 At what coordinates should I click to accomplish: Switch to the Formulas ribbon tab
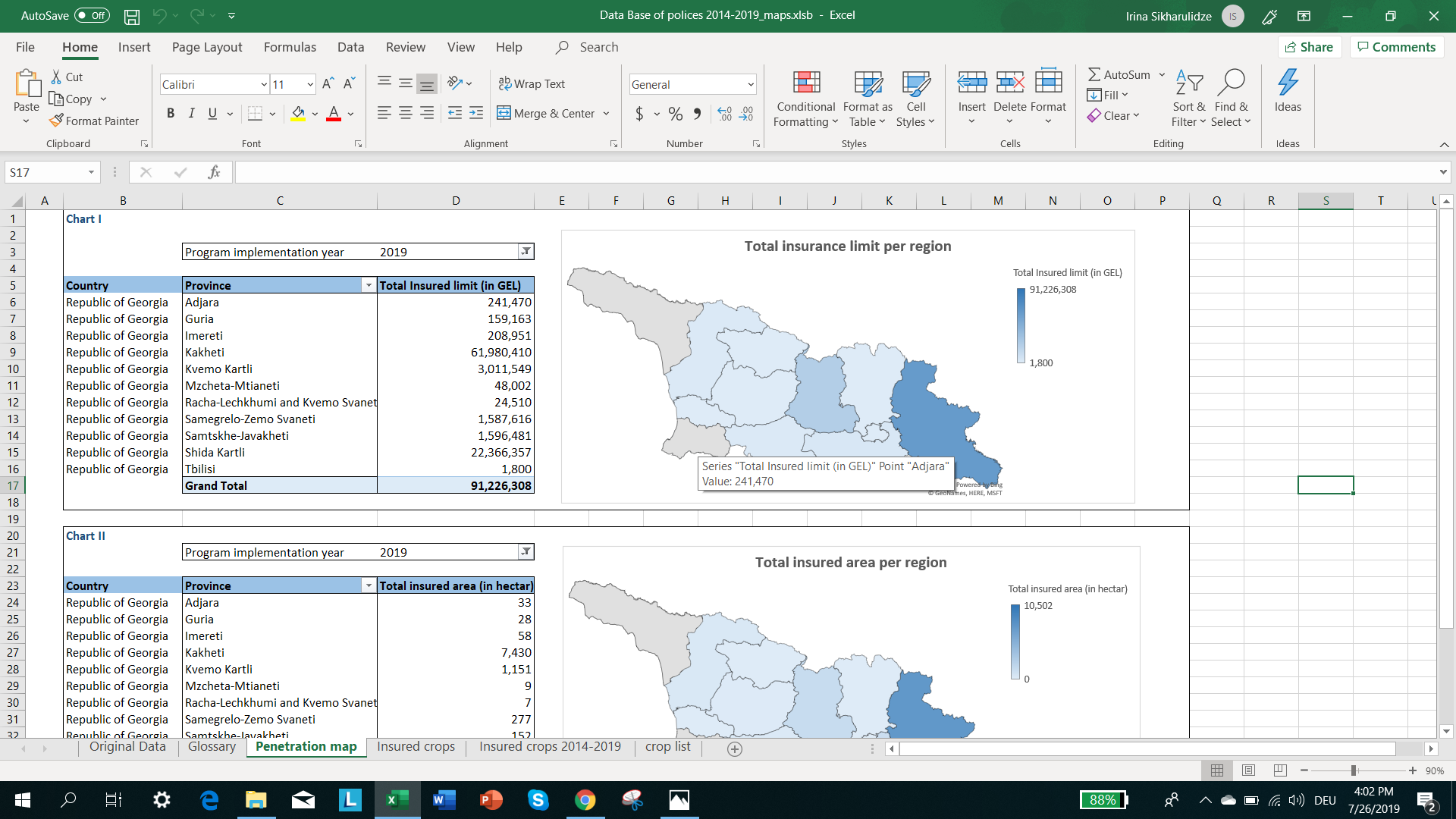(x=289, y=47)
